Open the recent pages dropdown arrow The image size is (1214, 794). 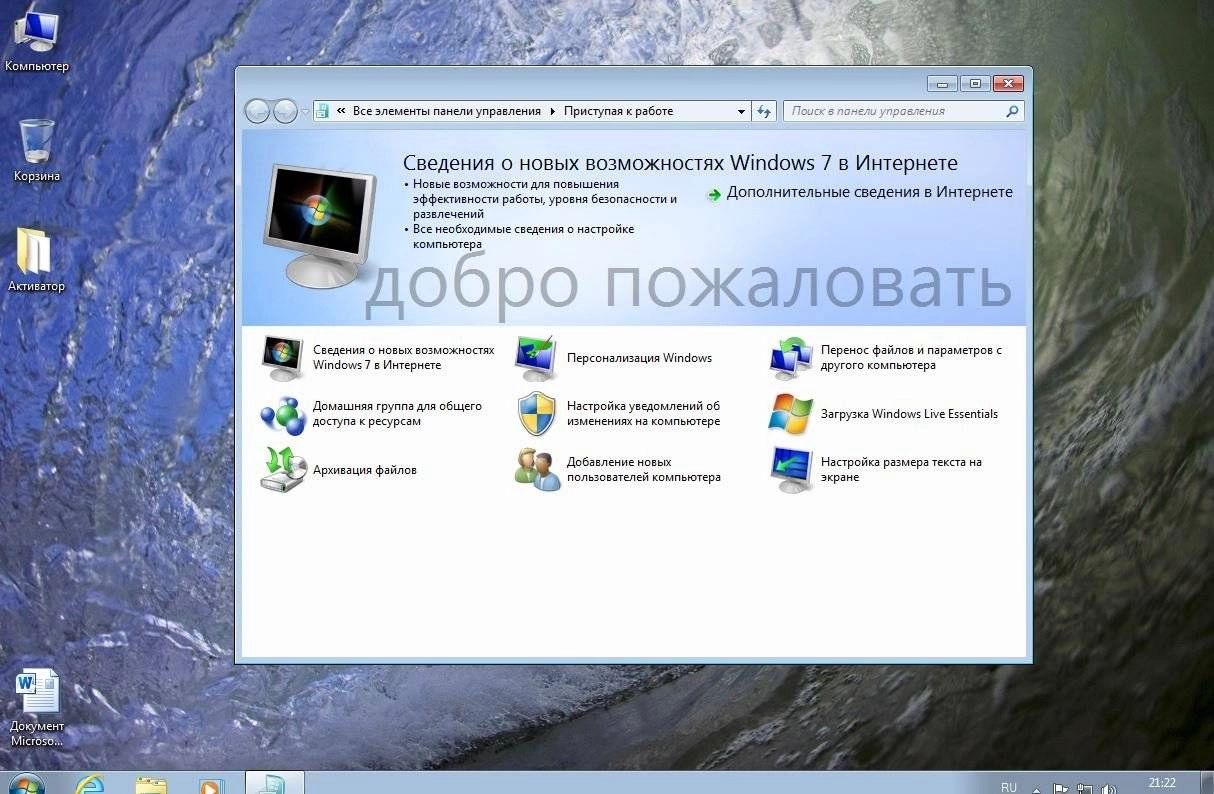coord(305,112)
